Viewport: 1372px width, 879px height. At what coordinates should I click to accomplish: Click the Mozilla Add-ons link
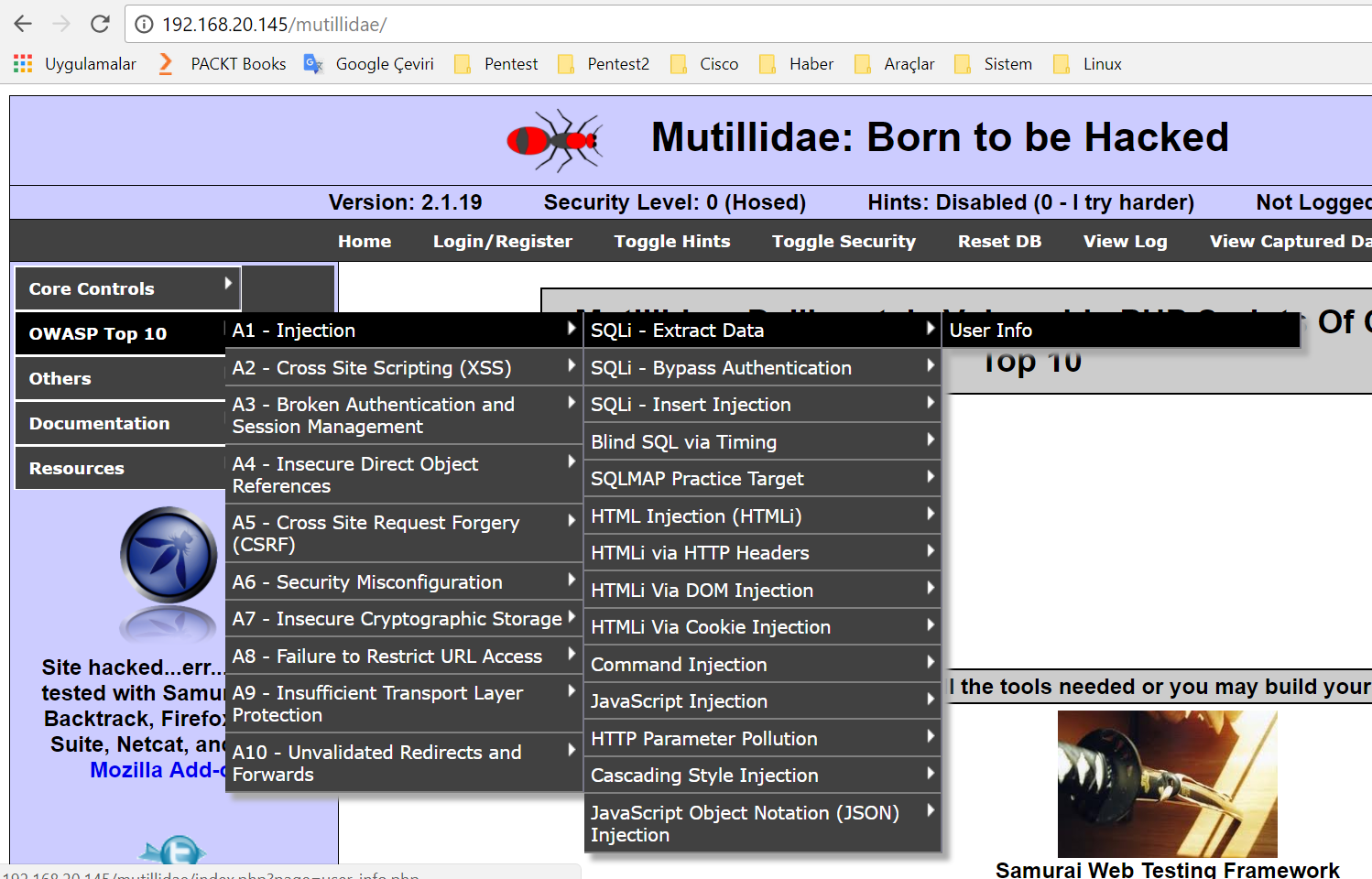(158, 770)
